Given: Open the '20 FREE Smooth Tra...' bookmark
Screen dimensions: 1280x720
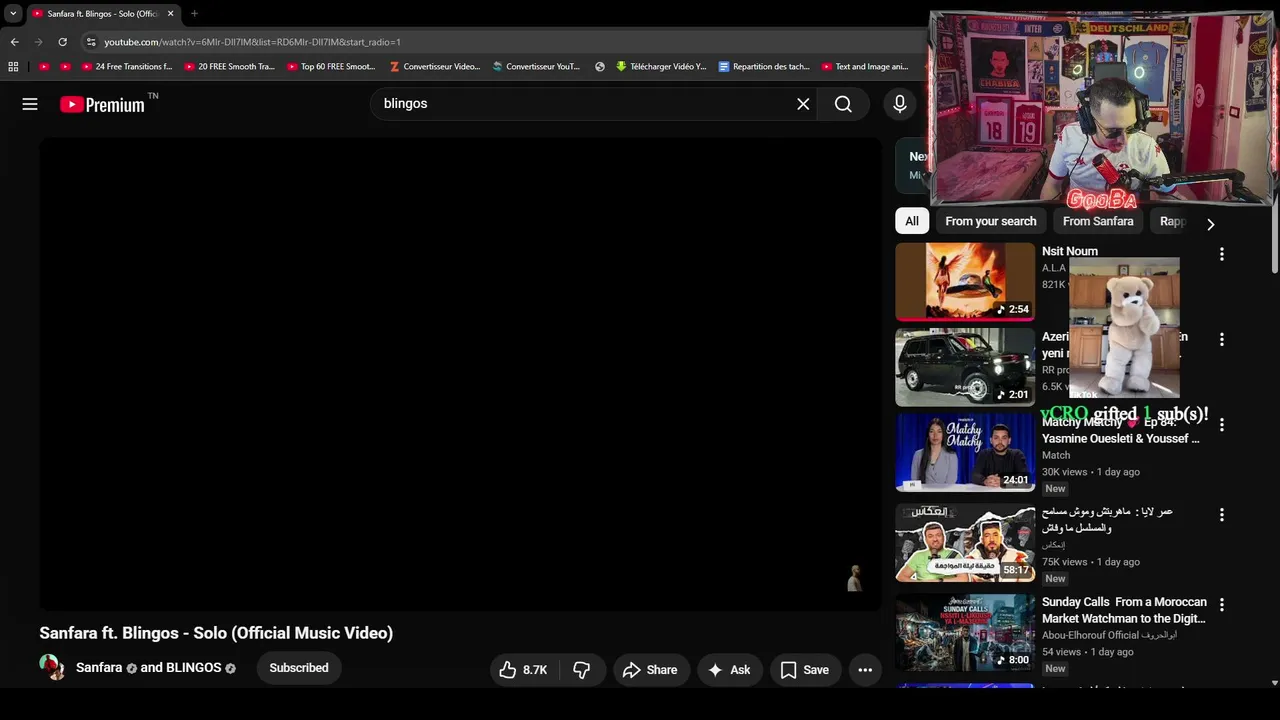Looking at the screenshot, I should [229, 67].
